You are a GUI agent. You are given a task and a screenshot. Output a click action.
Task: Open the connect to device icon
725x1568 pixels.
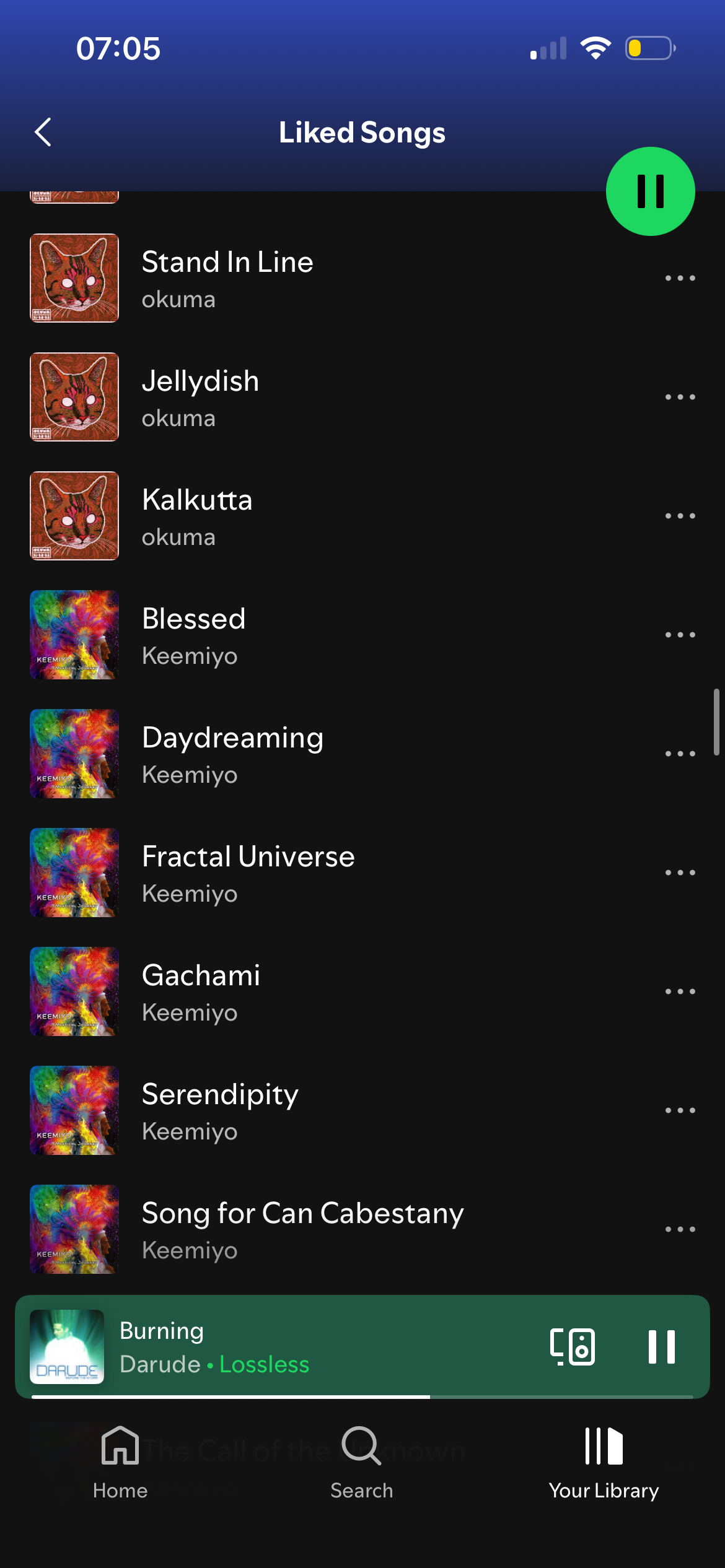pos(572,1346)
